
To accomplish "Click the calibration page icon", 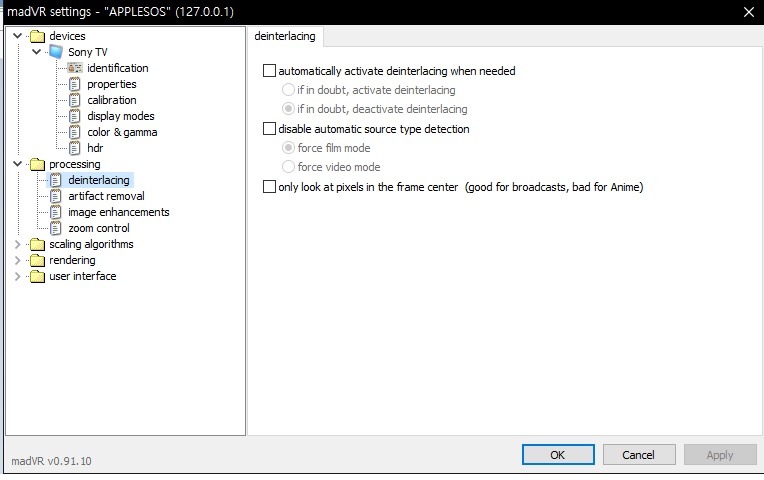I will click(74, 100).
